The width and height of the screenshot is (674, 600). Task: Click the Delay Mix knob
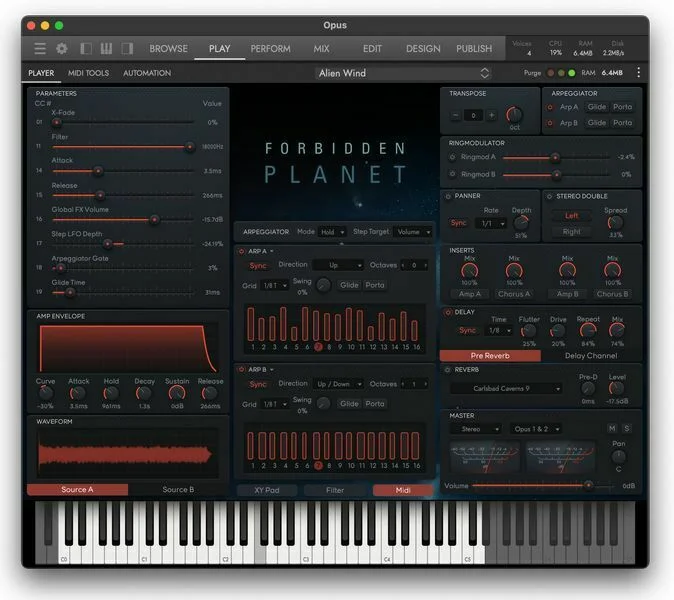[x=617, y=331]
